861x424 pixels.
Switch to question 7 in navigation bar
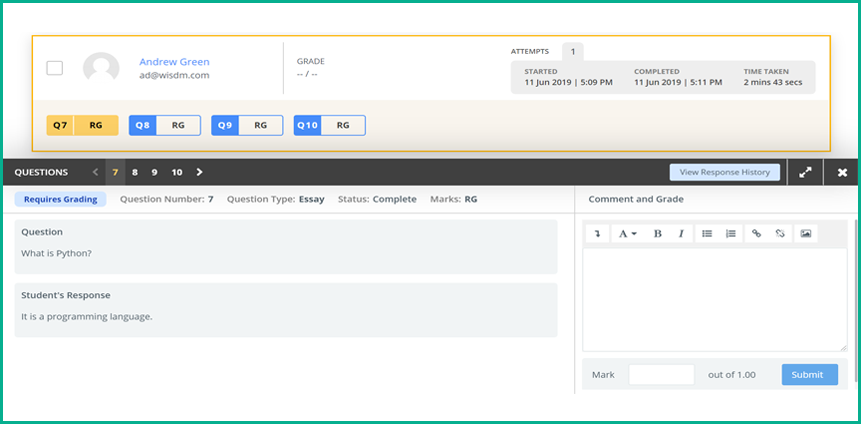(x=115, y=172)
